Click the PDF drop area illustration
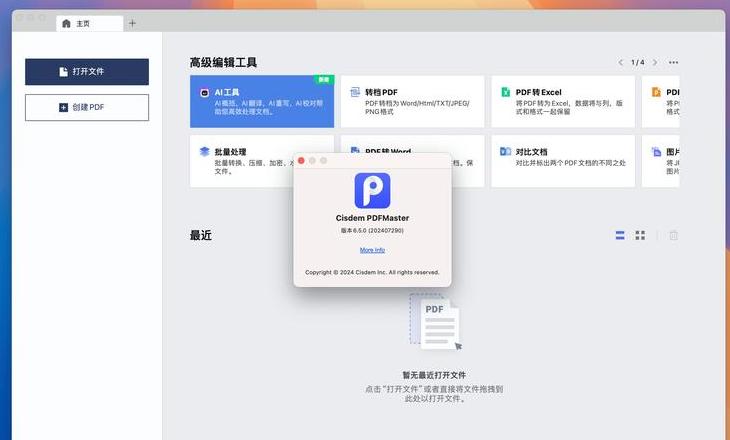The height and width of the screenshot is (440, 730). [x=435, y=321]
